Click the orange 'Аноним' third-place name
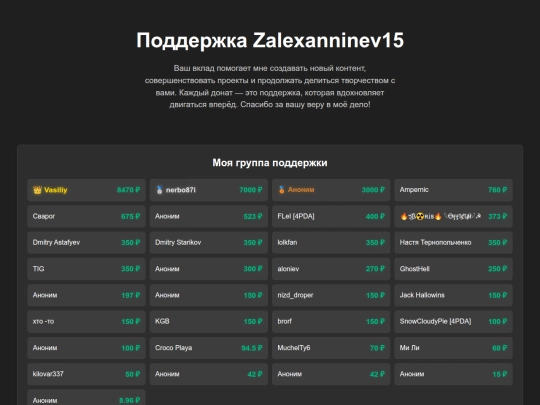The image size is (540, 405). pos(301,190)
